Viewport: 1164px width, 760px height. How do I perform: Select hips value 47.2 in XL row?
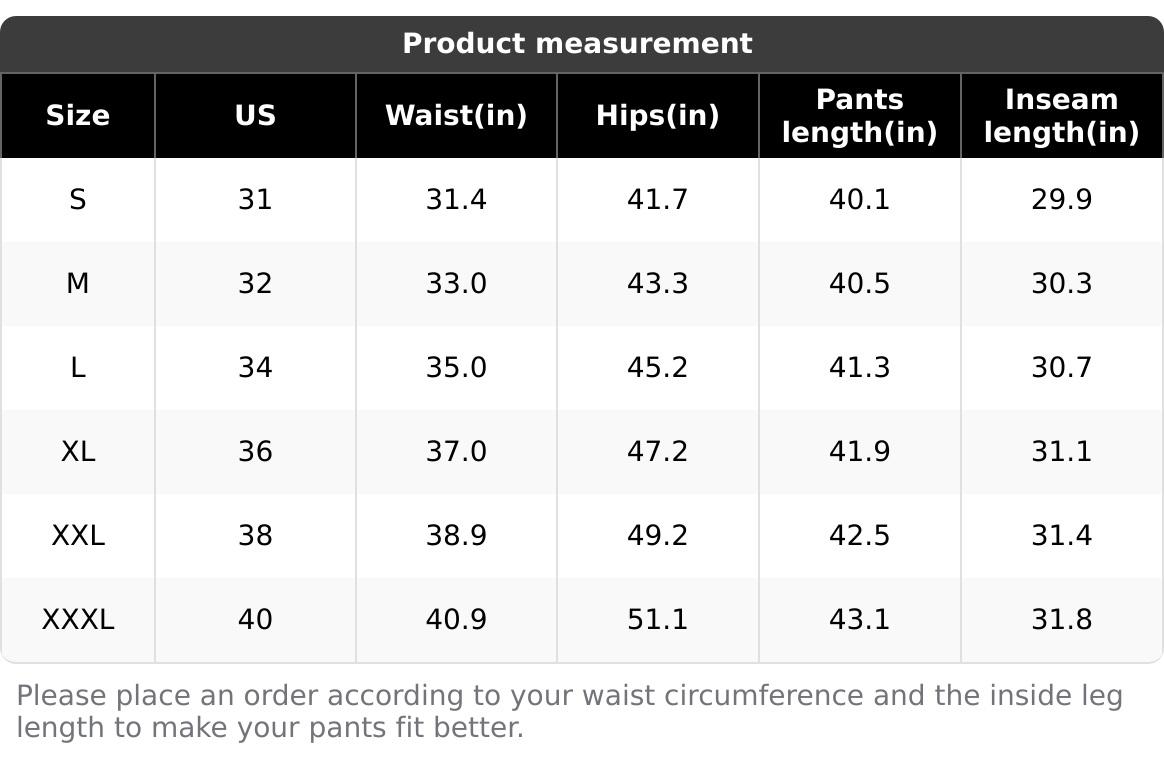coord(658,451)
